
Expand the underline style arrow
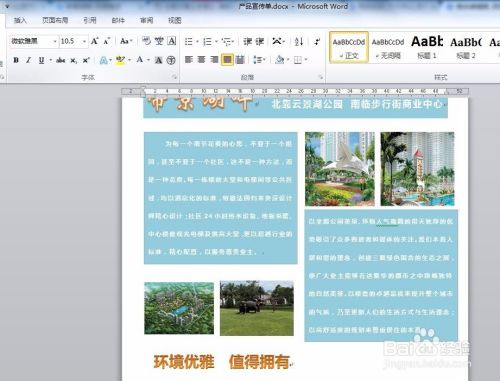point(50,60)
